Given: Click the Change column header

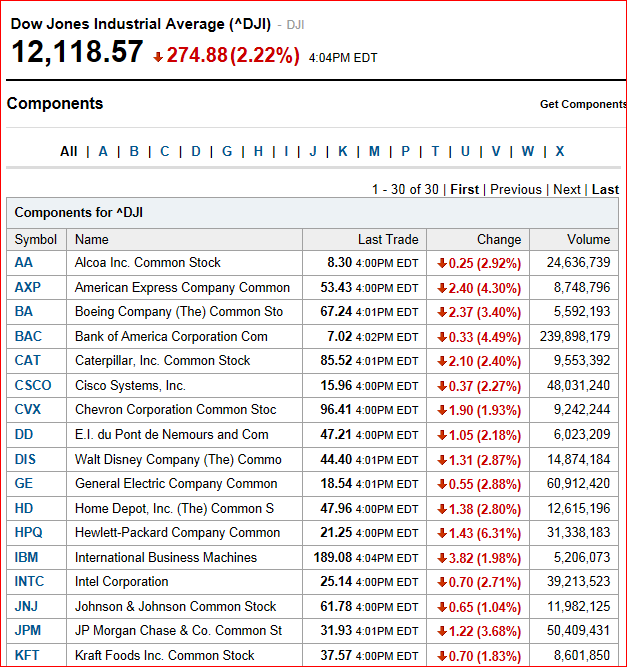Looking at the screenshot, I should pyautogui.click(x=499, y=239).
